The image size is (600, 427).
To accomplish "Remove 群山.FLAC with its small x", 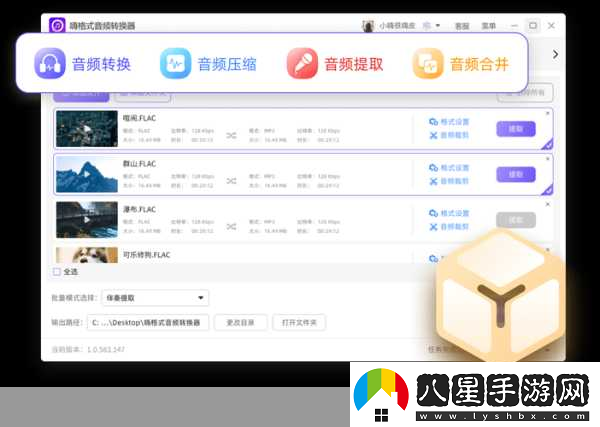I will click(548, 159).
